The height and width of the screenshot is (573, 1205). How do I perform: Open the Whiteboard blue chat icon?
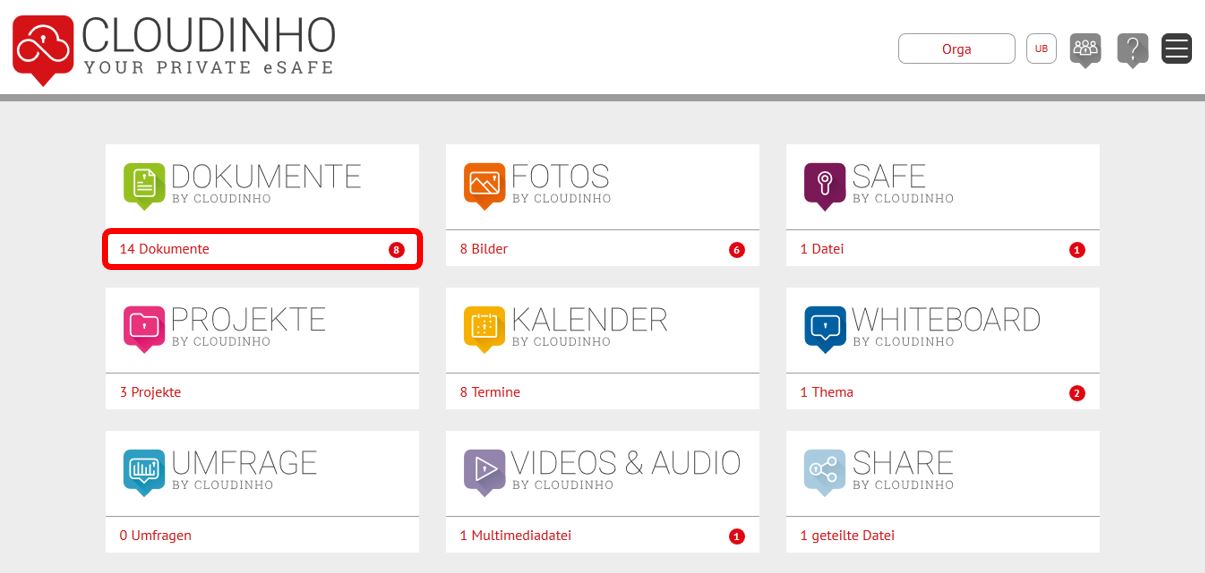825,329
